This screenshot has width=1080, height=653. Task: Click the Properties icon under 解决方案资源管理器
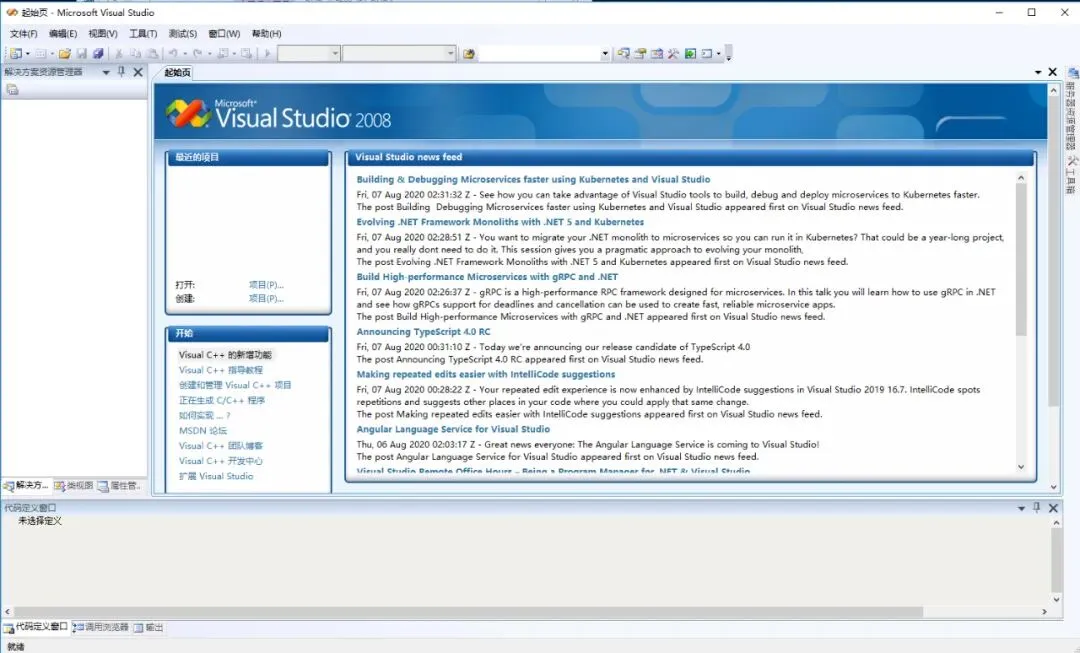(x=12, y=90)
